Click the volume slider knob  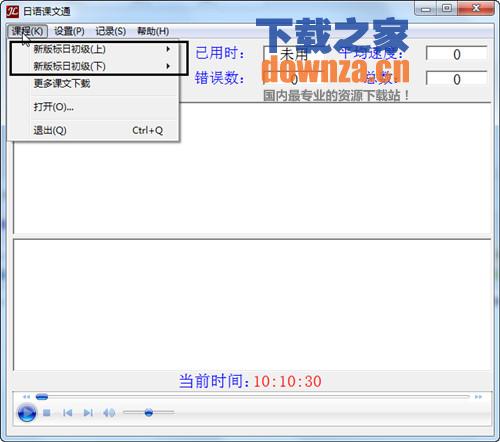[149, 413]
